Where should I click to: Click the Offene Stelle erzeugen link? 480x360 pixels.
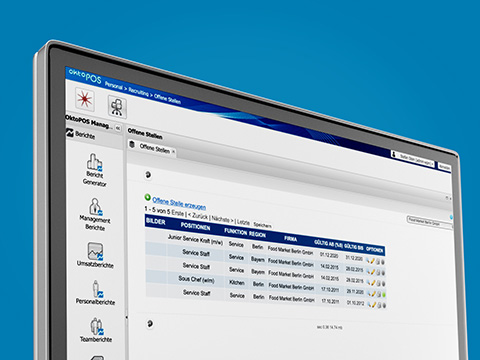point(179,203)
